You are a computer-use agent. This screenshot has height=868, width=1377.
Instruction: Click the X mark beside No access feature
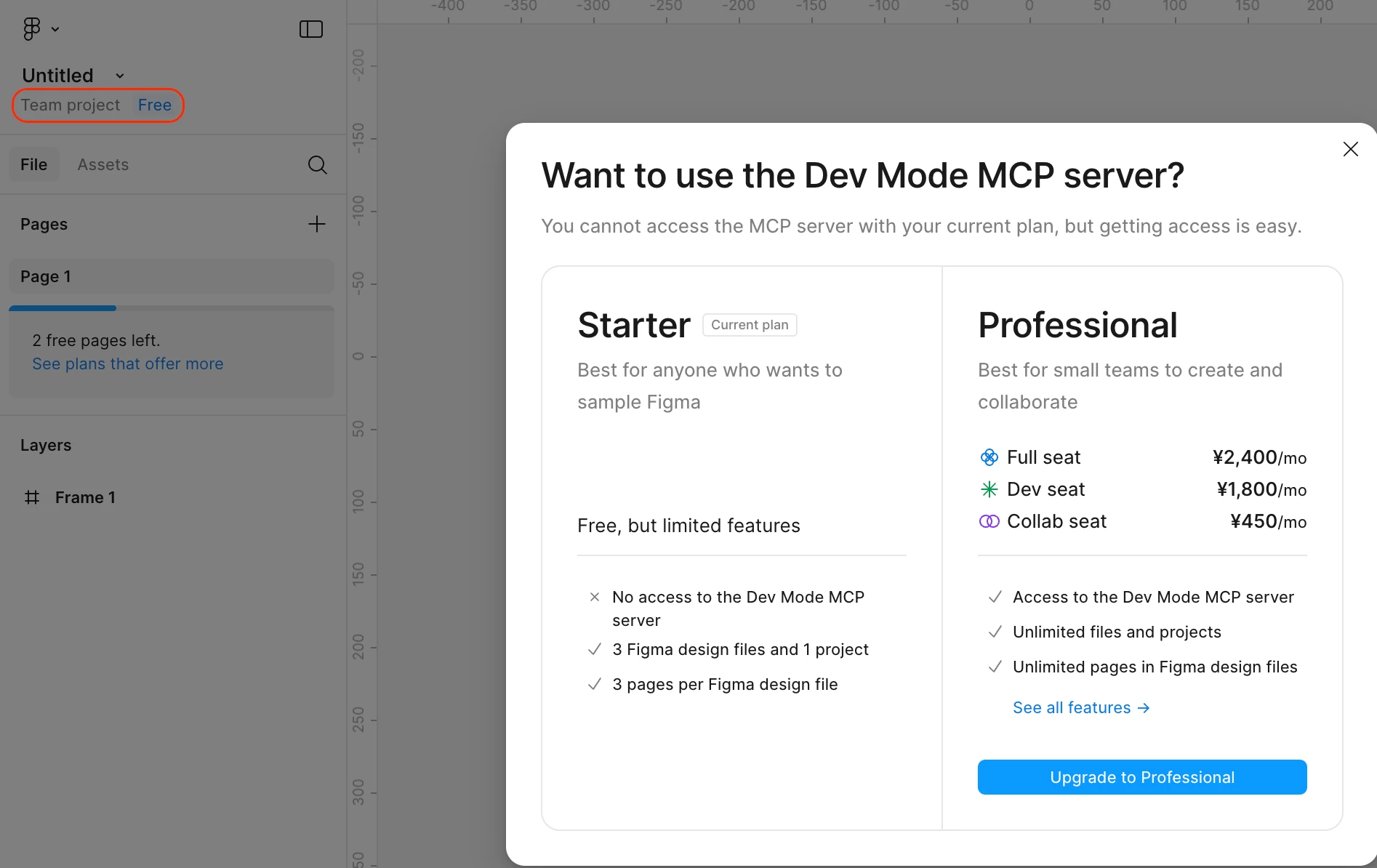[x=595, y=597]
